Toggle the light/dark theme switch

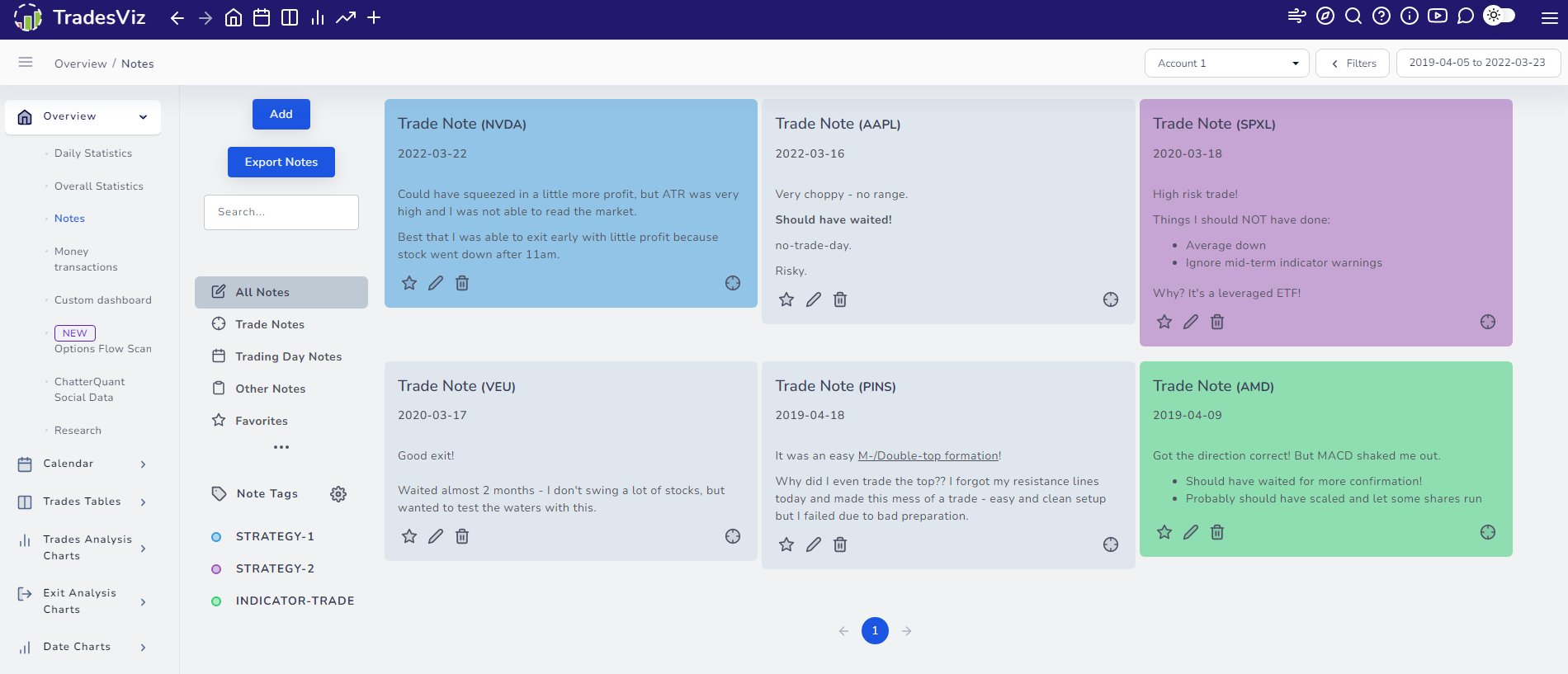point(1500,16)
